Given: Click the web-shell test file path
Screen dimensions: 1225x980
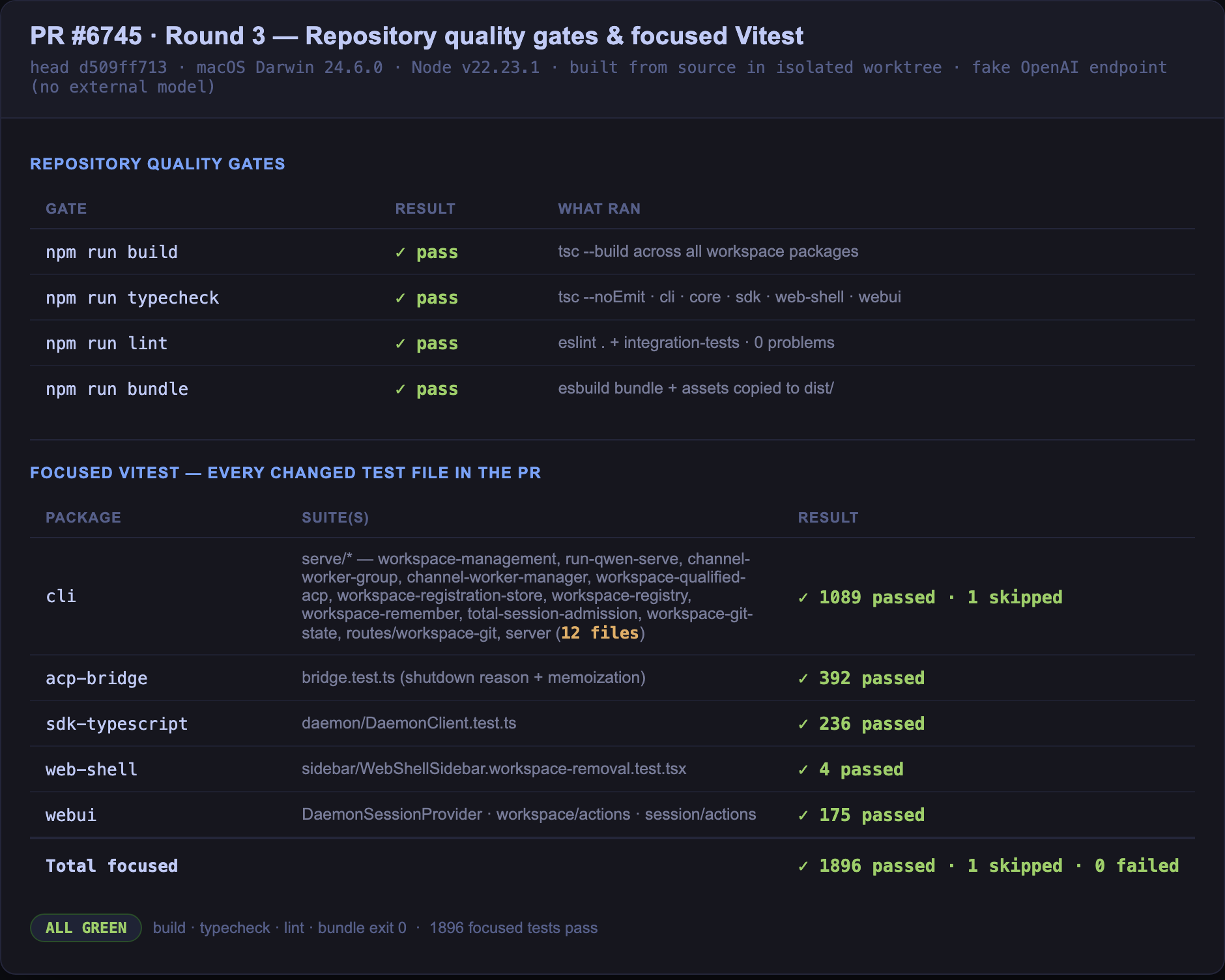Looking at the screenshot, I should point(494,769).
